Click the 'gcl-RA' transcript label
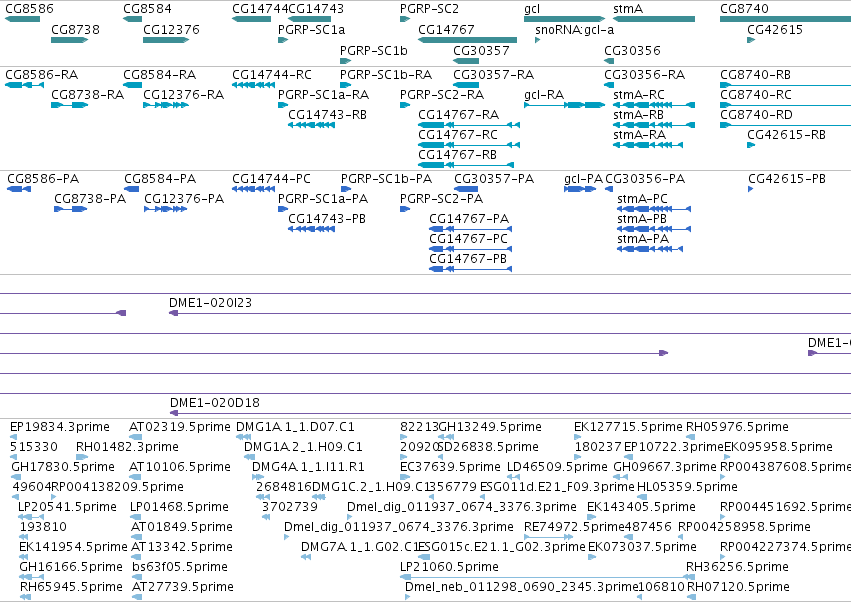The width and height of the screenshot is (851, 602). [544, 94]
